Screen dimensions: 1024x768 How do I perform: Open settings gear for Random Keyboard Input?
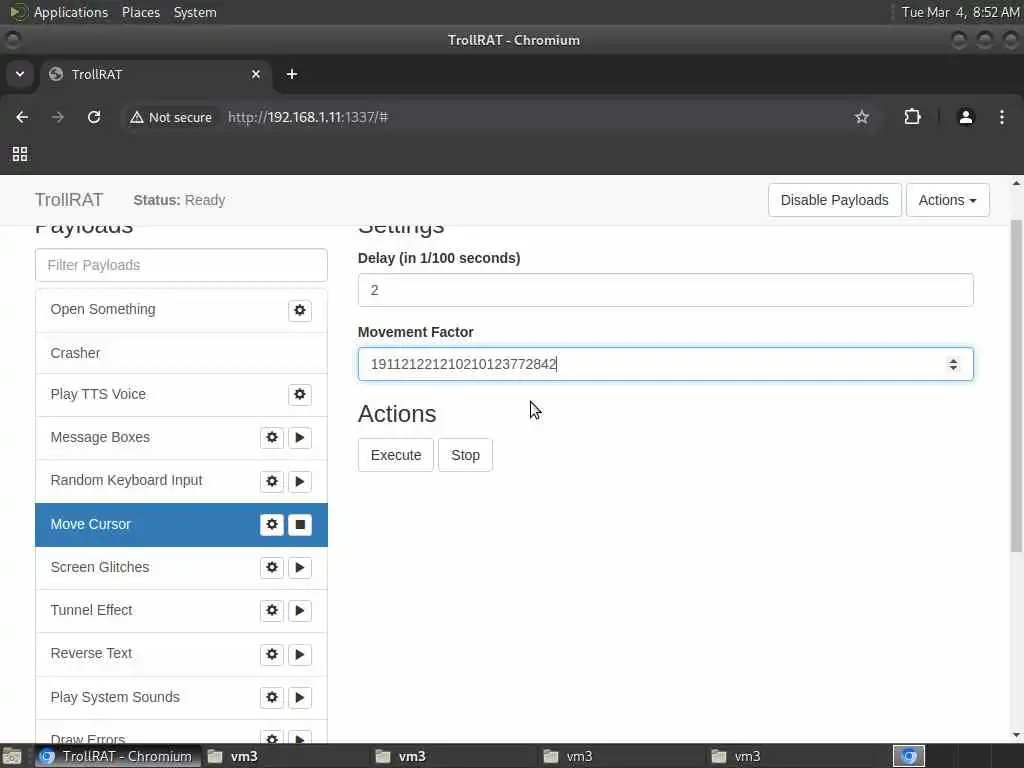(272, 481)
